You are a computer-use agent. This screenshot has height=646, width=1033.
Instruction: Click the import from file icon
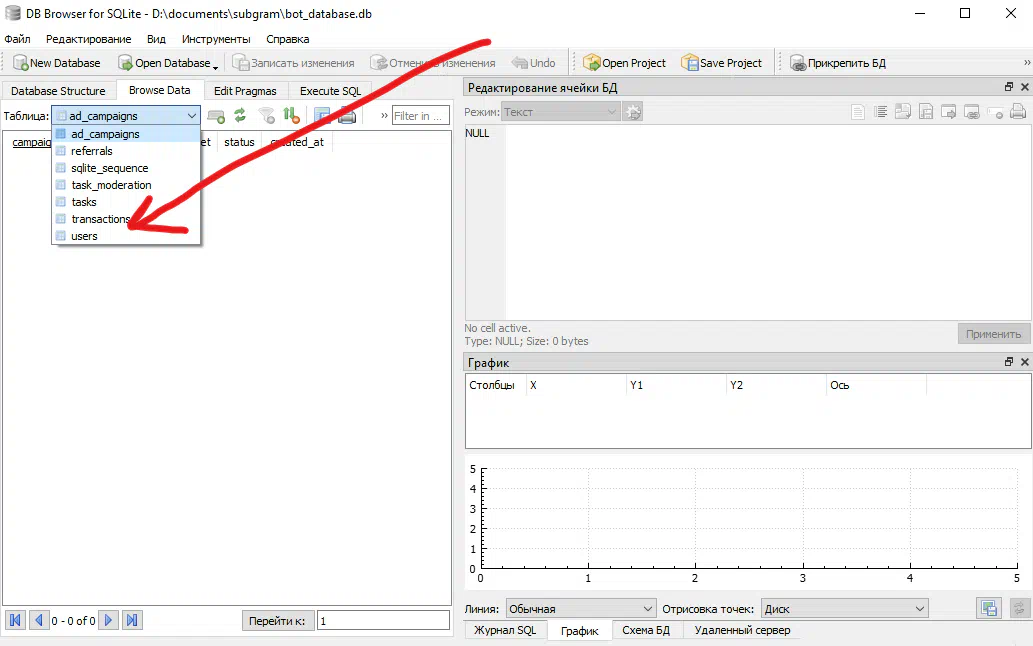(903, 112)
